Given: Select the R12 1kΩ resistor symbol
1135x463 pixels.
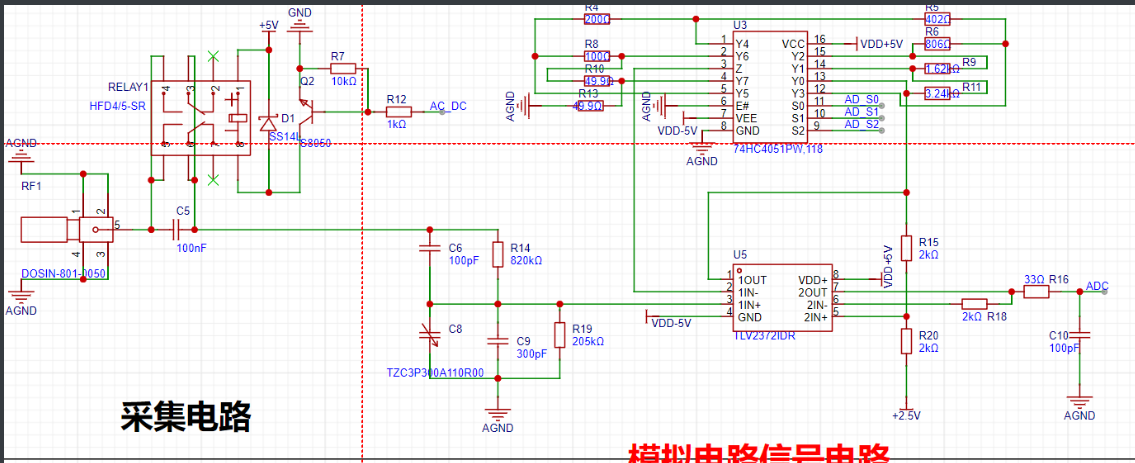Looking at the screenshot, I should pyautogui.click(x=398, y=112).
